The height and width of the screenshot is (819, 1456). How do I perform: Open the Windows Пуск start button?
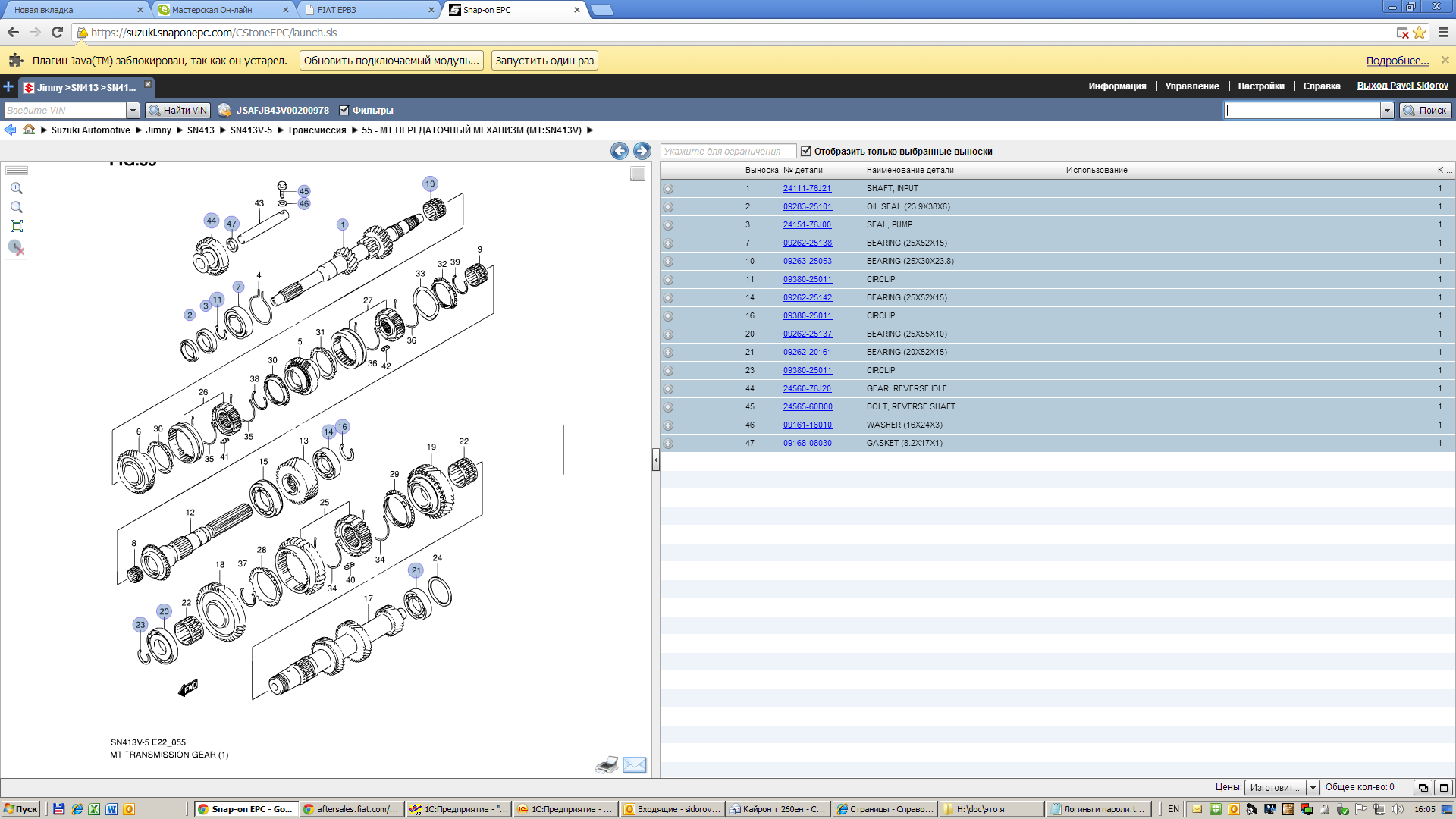(x=21, y=809)
